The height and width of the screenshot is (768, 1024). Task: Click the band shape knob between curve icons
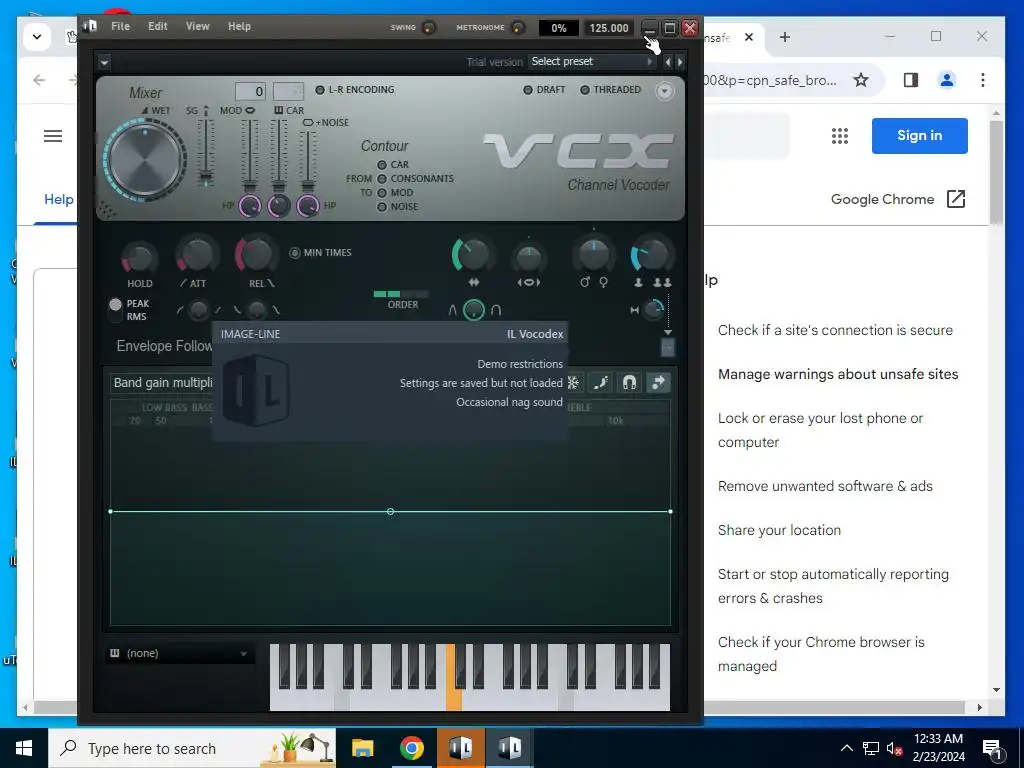(474, 310)
